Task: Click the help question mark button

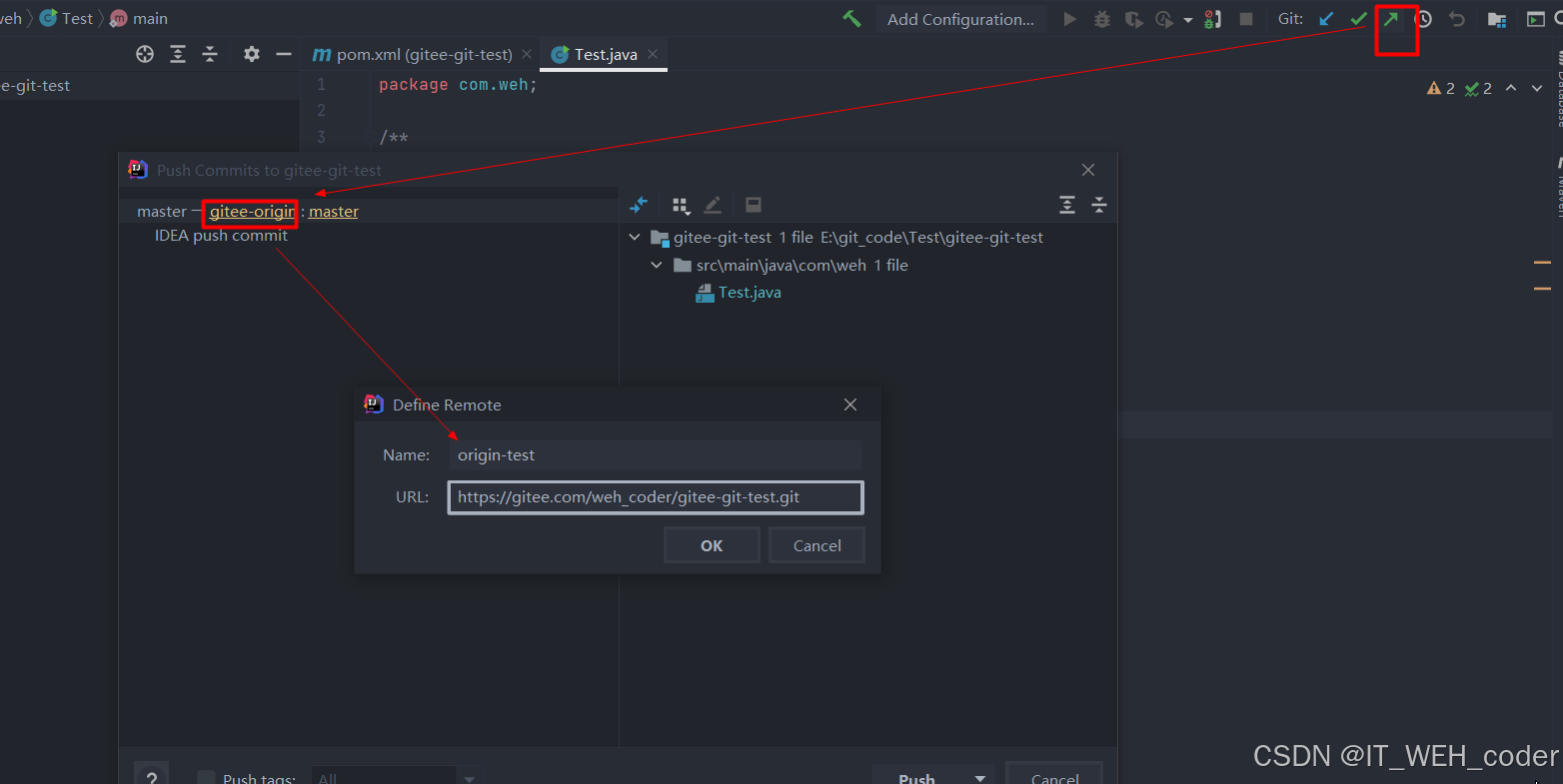Action: (152, 775)
